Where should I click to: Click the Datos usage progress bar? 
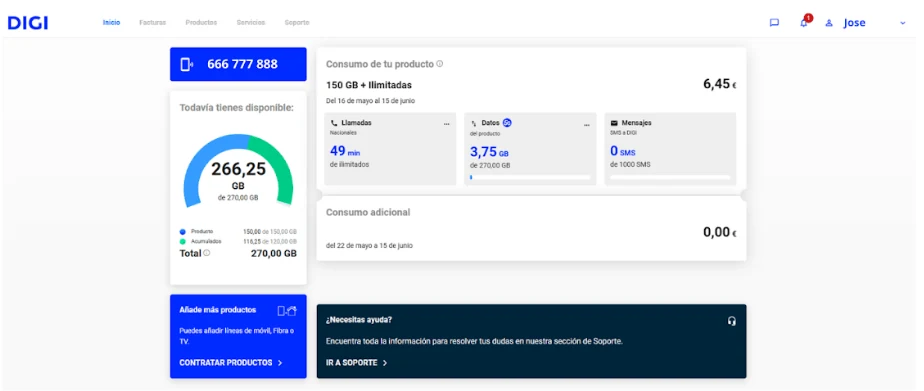[x=530, y=177]
